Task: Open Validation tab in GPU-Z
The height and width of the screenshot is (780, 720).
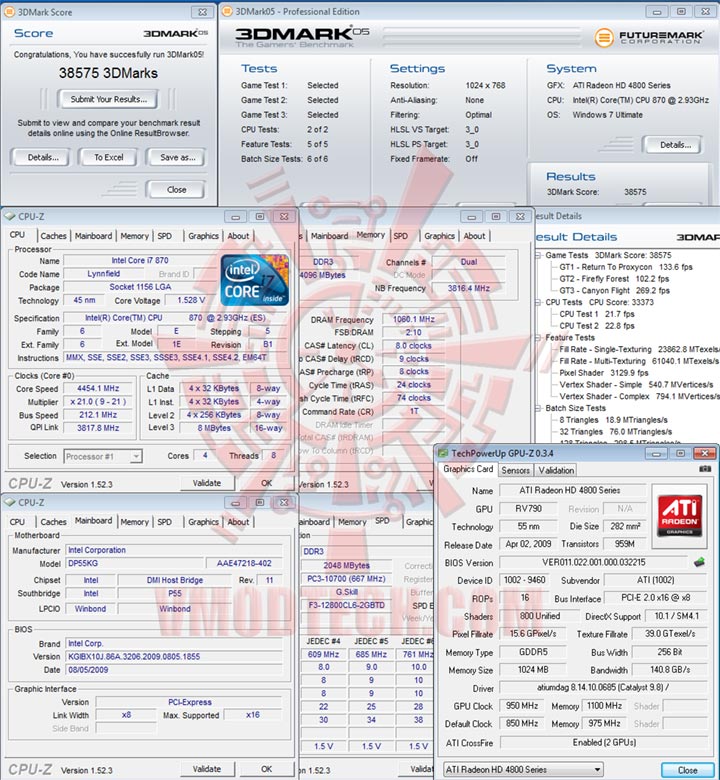Action: pos(556,470)
